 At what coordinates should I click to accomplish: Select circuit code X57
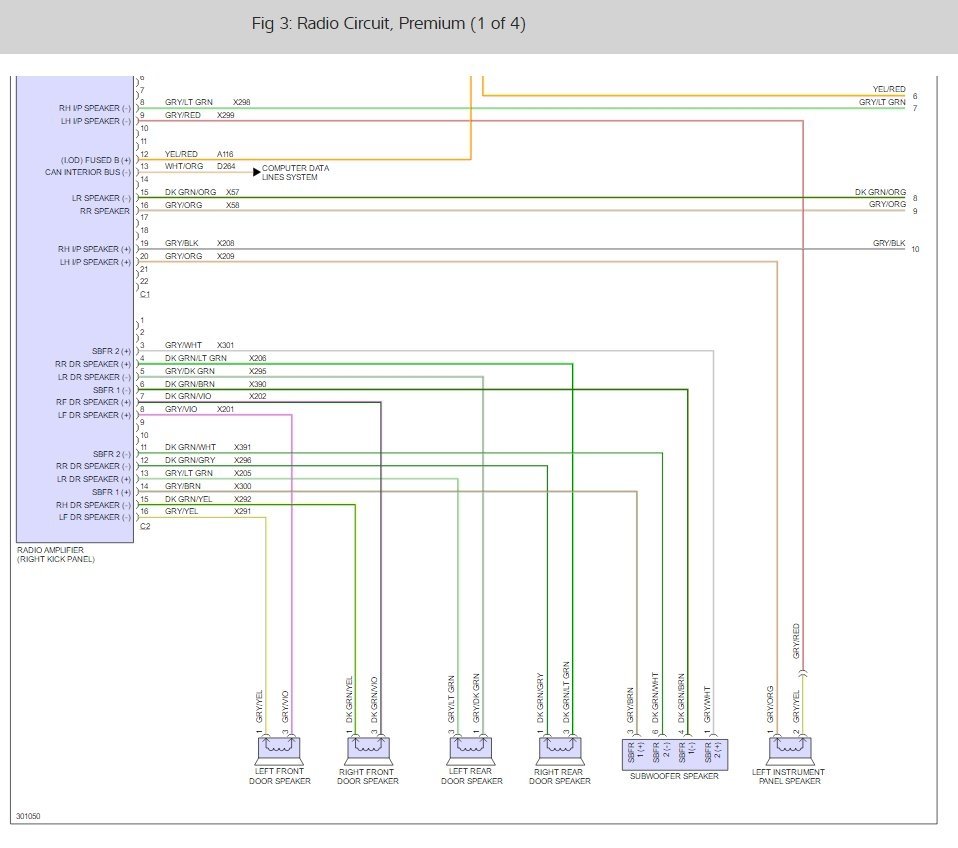[x=233, y=192]
